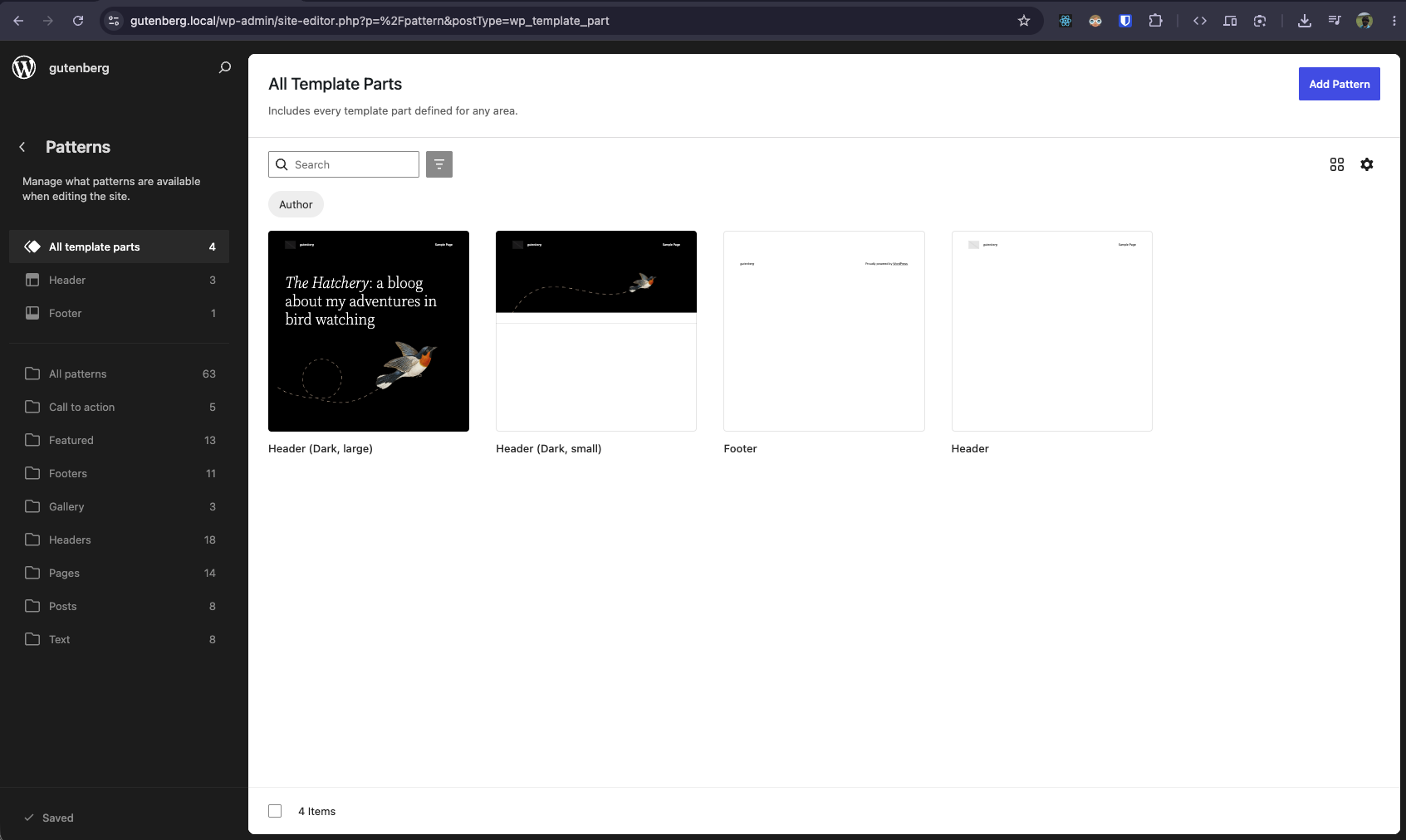Bookmark this page with the star icon
This screenshot has height=840, width=1406.
click(x=1024, y=21)
